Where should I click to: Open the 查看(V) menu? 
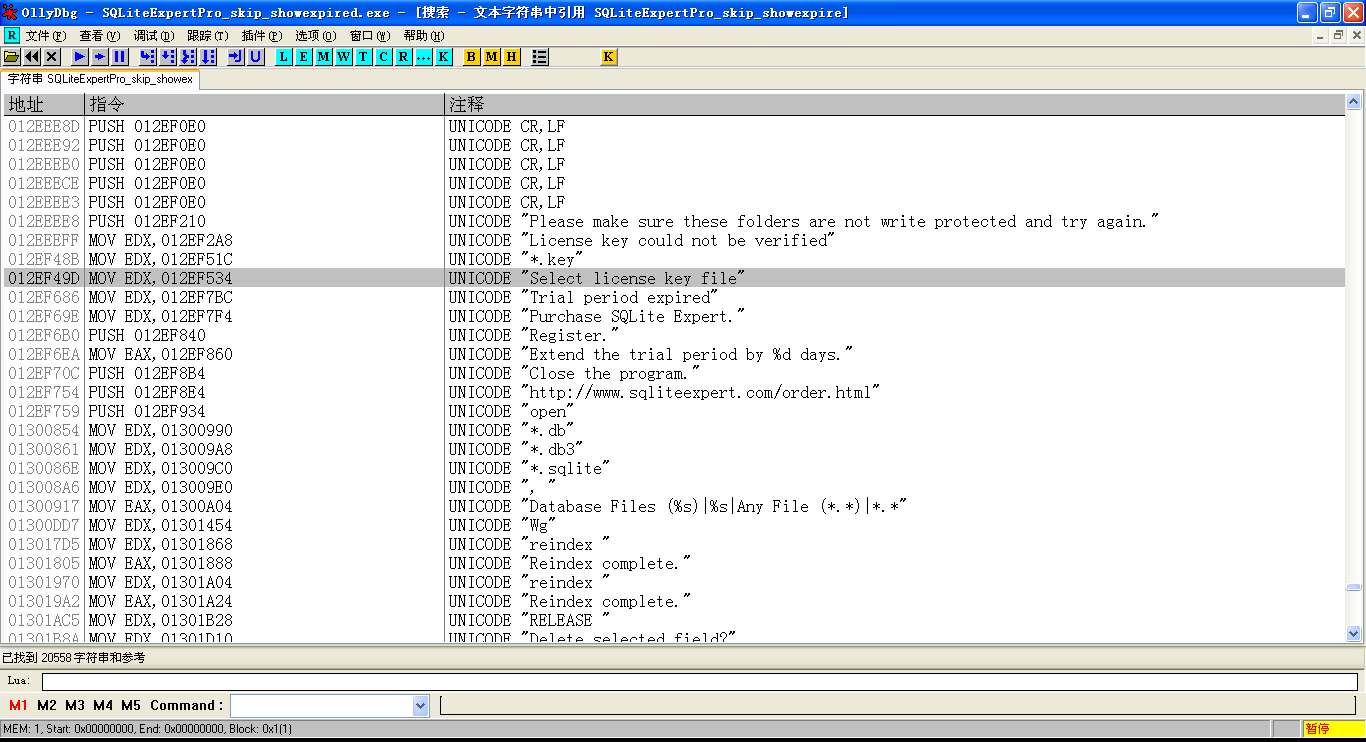[100, 36]
